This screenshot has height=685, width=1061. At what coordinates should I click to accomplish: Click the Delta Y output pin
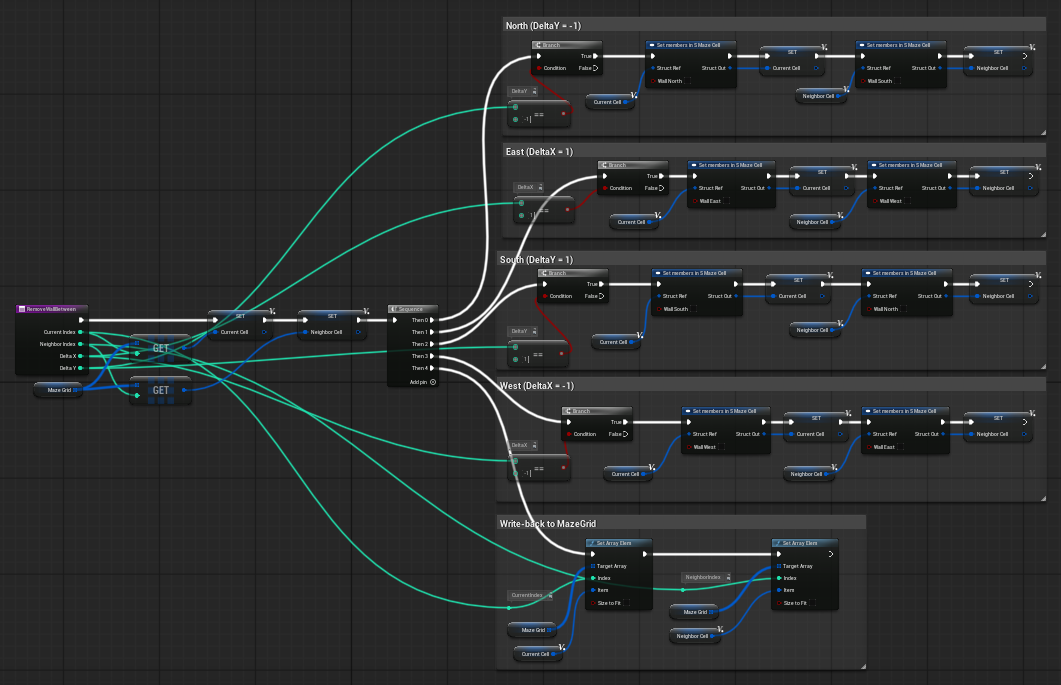pyautogui.click(x=81, y=368)
